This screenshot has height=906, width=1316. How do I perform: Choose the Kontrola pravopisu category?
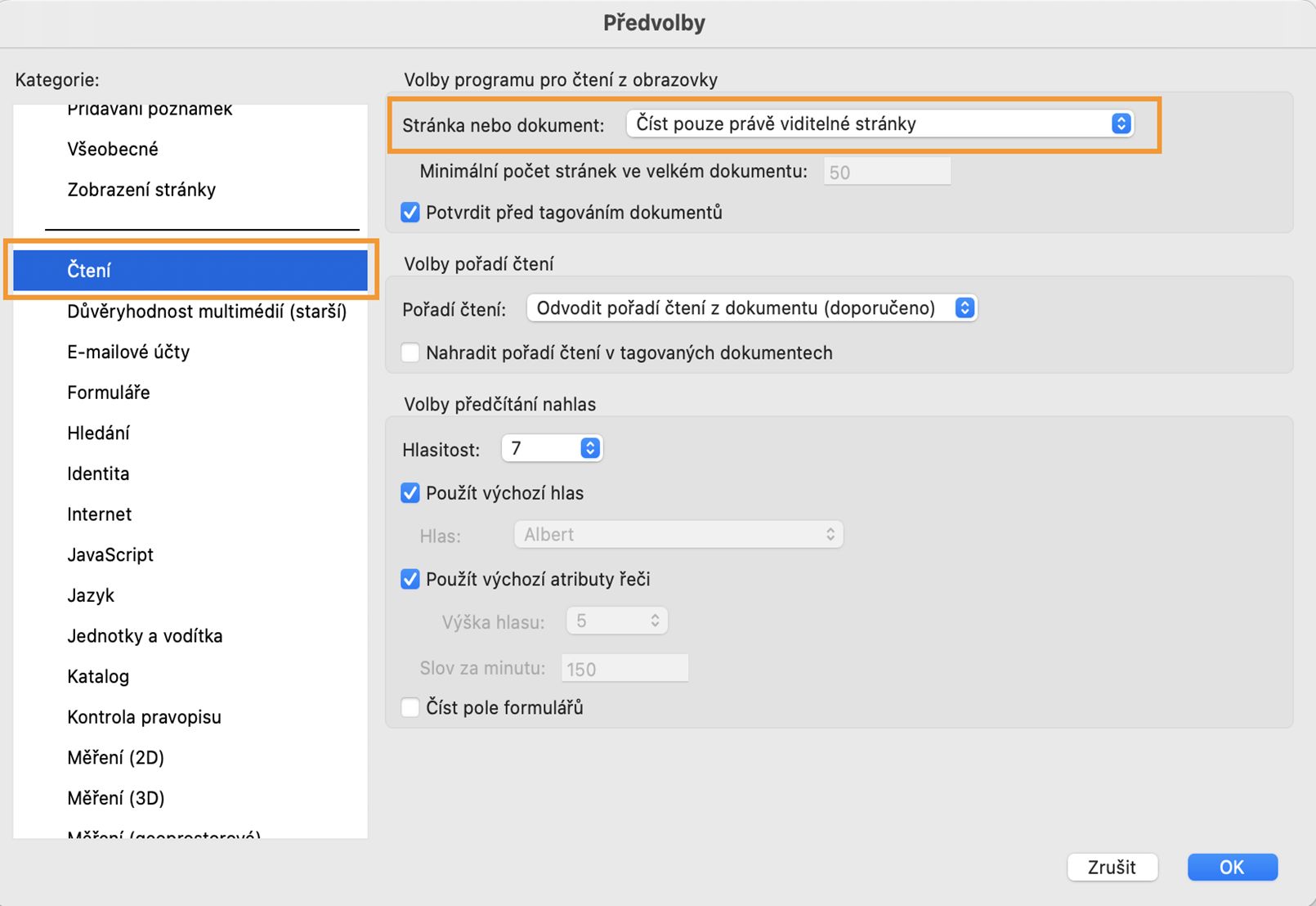coord(144,718)
